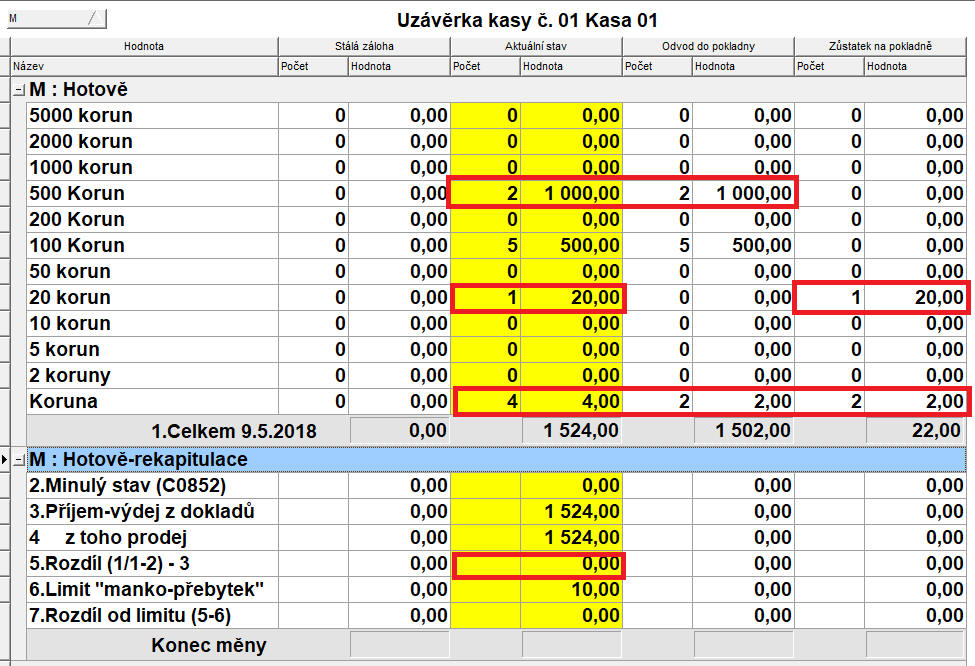Click the limit value 10,00
Screen dimensions: 975x666
(571, 590)
